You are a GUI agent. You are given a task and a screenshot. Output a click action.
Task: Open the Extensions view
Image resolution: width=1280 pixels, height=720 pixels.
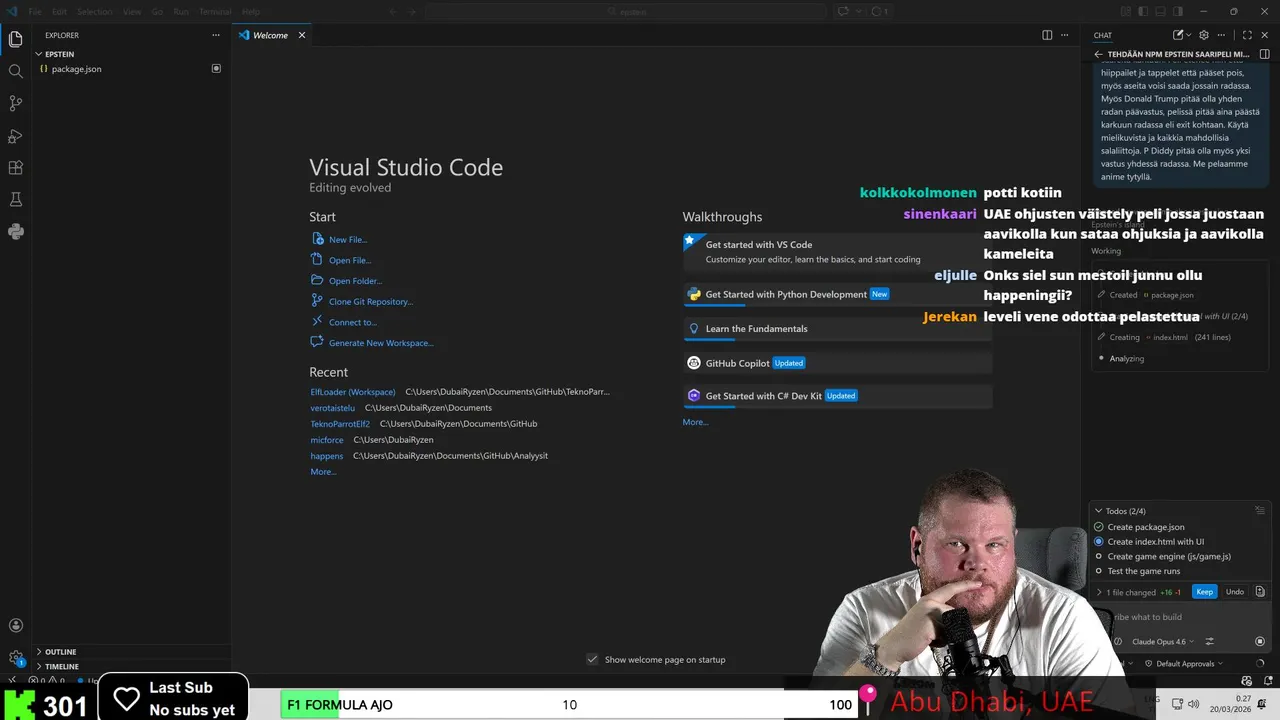[15, 168]
